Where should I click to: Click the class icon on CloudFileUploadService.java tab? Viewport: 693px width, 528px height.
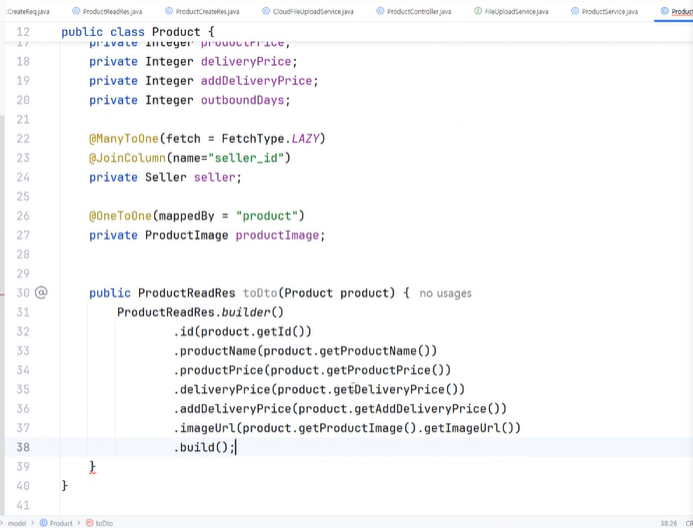pos(266,11)
